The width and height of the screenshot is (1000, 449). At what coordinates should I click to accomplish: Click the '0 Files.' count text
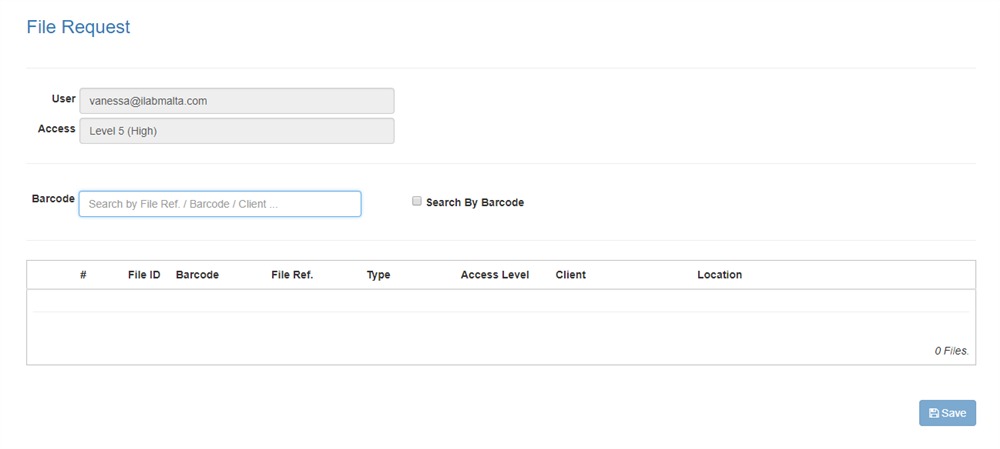(951, 351)
